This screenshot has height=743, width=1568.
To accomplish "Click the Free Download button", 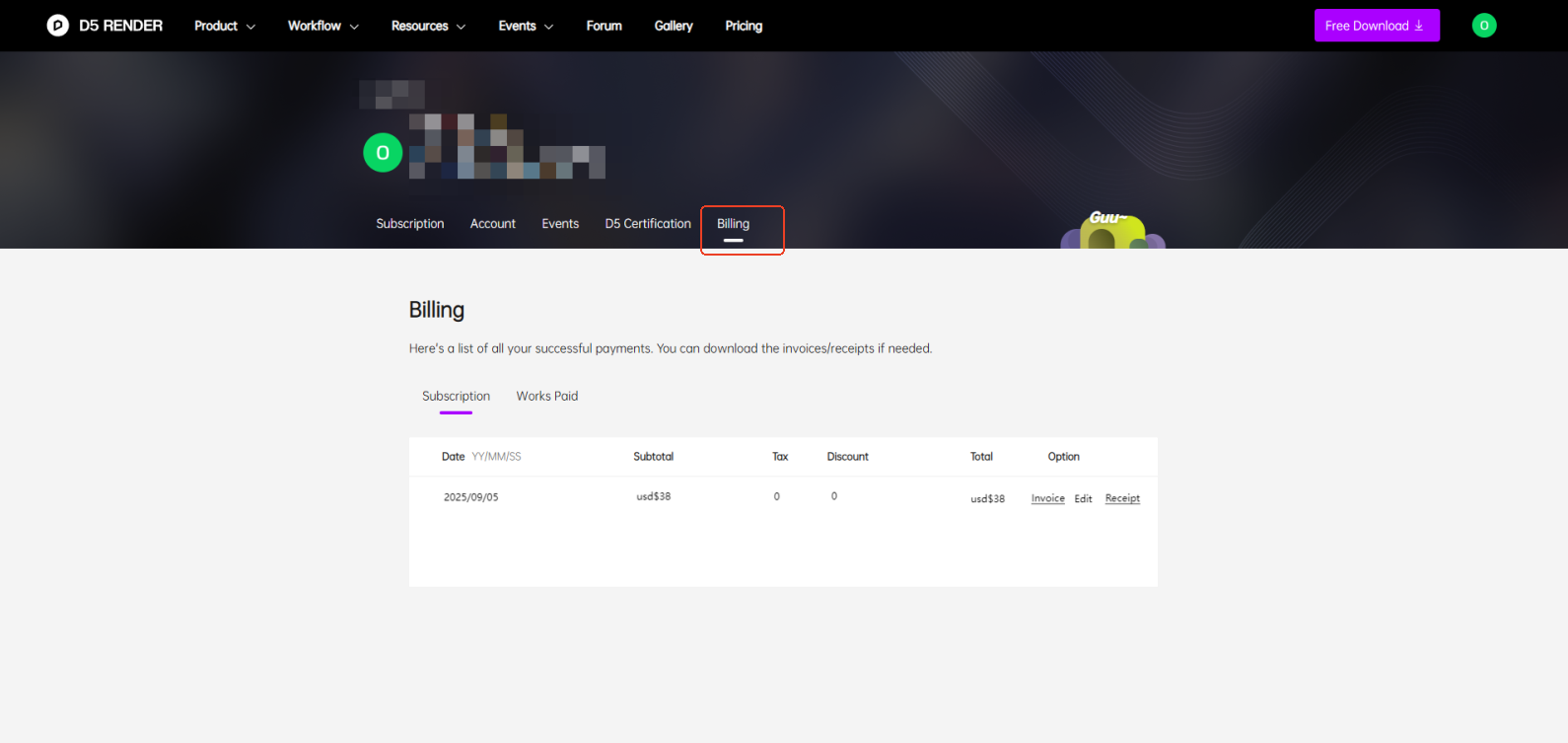I will click(1377, 26).
